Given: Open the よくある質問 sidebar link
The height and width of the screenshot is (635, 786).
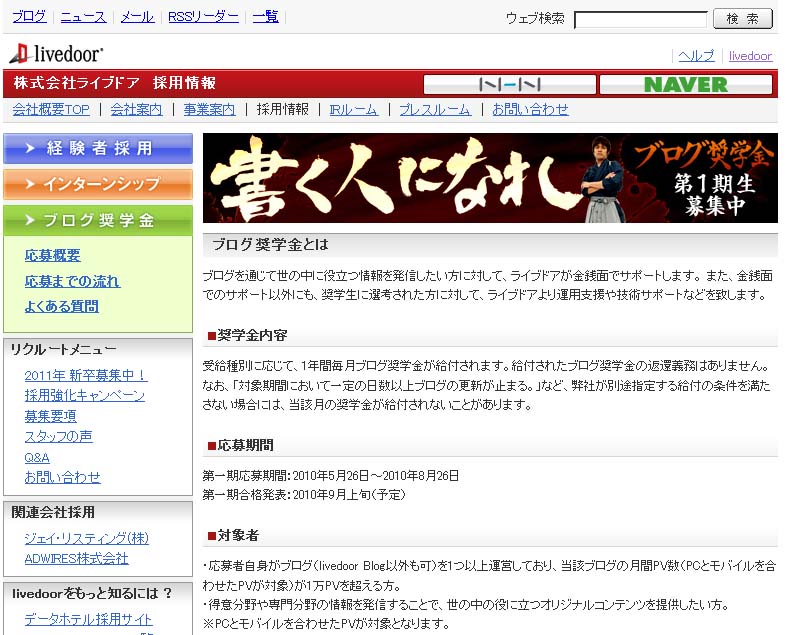Looking at the screenshot, I should 62,306.
